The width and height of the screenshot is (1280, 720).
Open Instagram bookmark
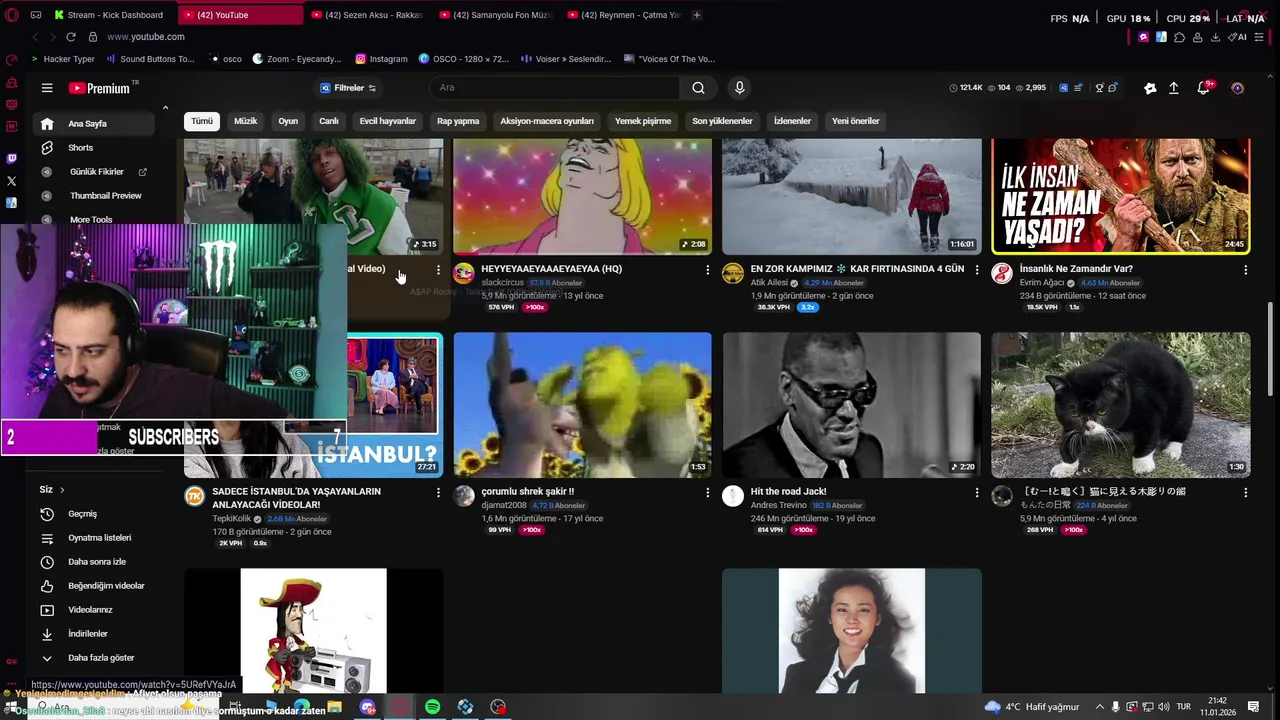tap(381, 59)
